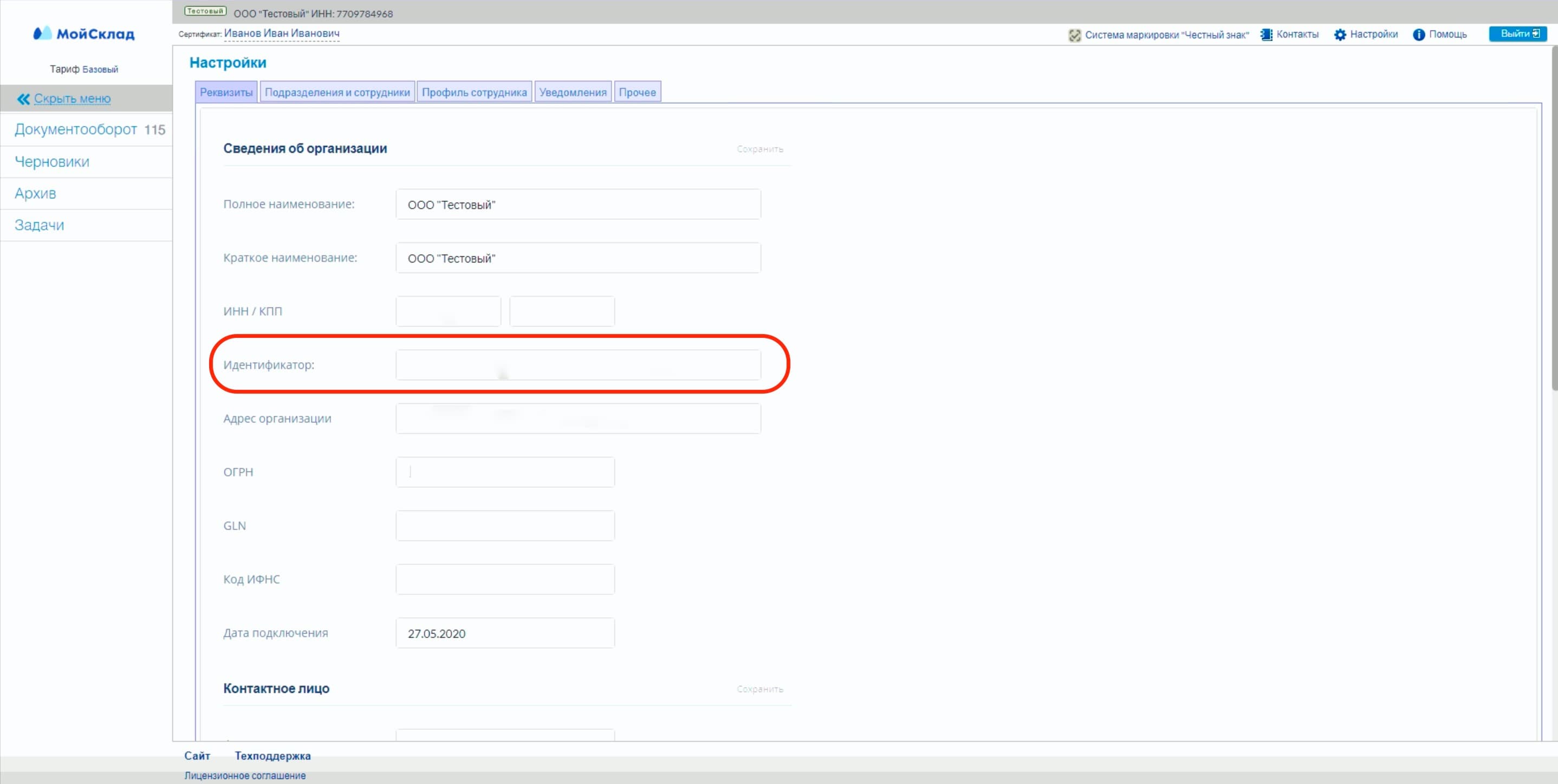This screenshot has height=784, width=1558.
Task: Switch to Подразделения и сотрудники tab
Action: coord(337,93)
